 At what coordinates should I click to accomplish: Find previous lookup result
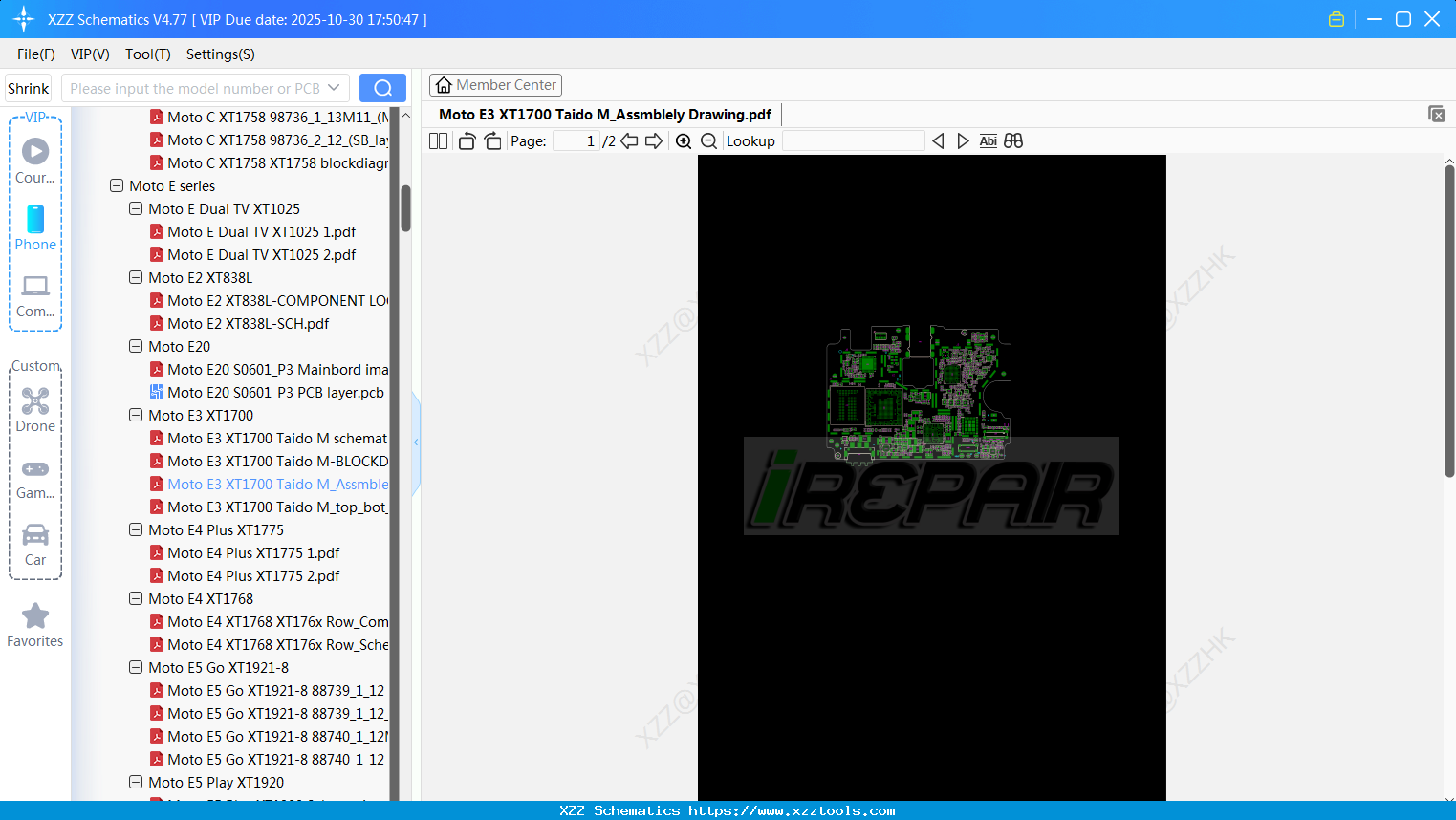tap(938, 140)
